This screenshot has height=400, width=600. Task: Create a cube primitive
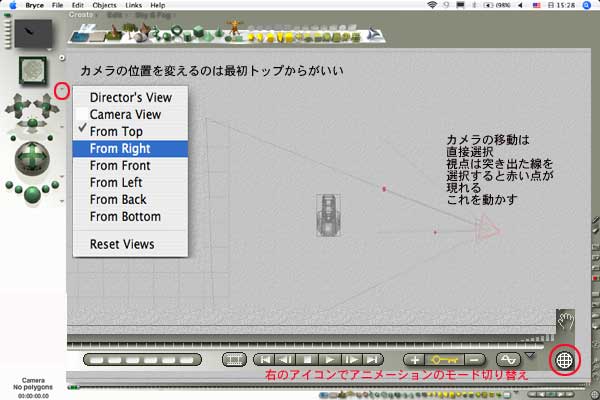coord(199,33)
